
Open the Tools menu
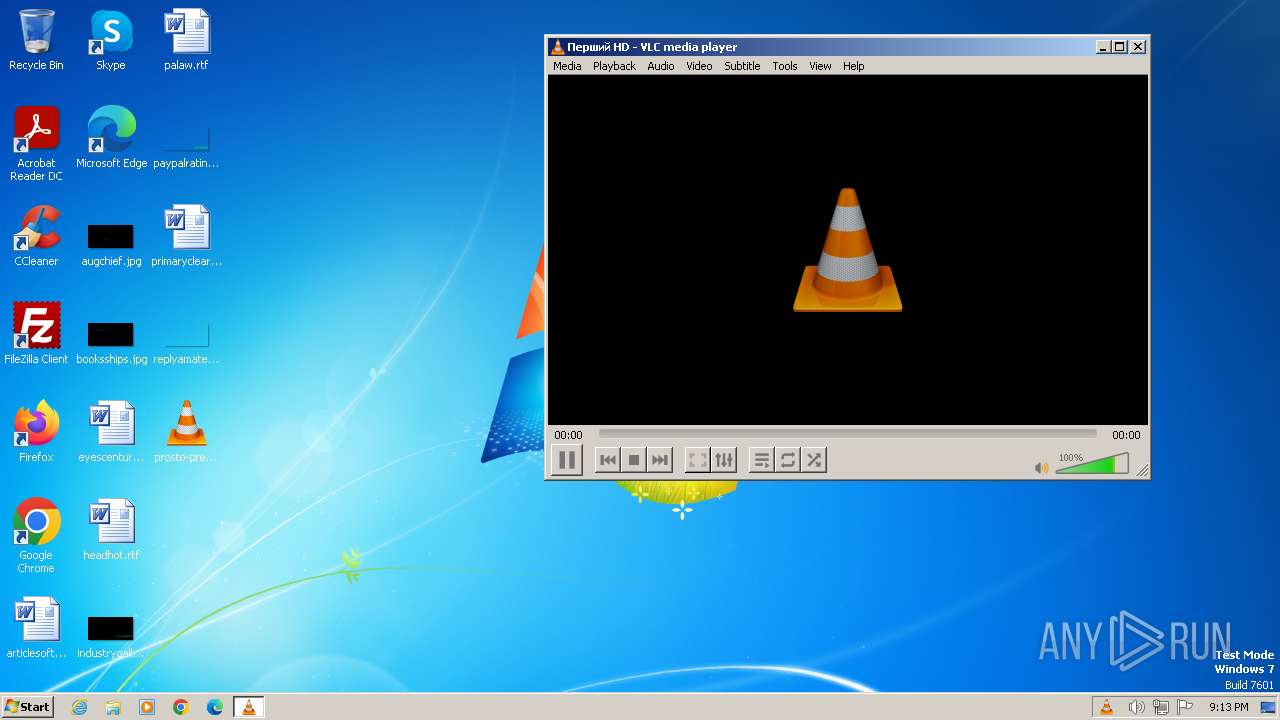[785, 66]
